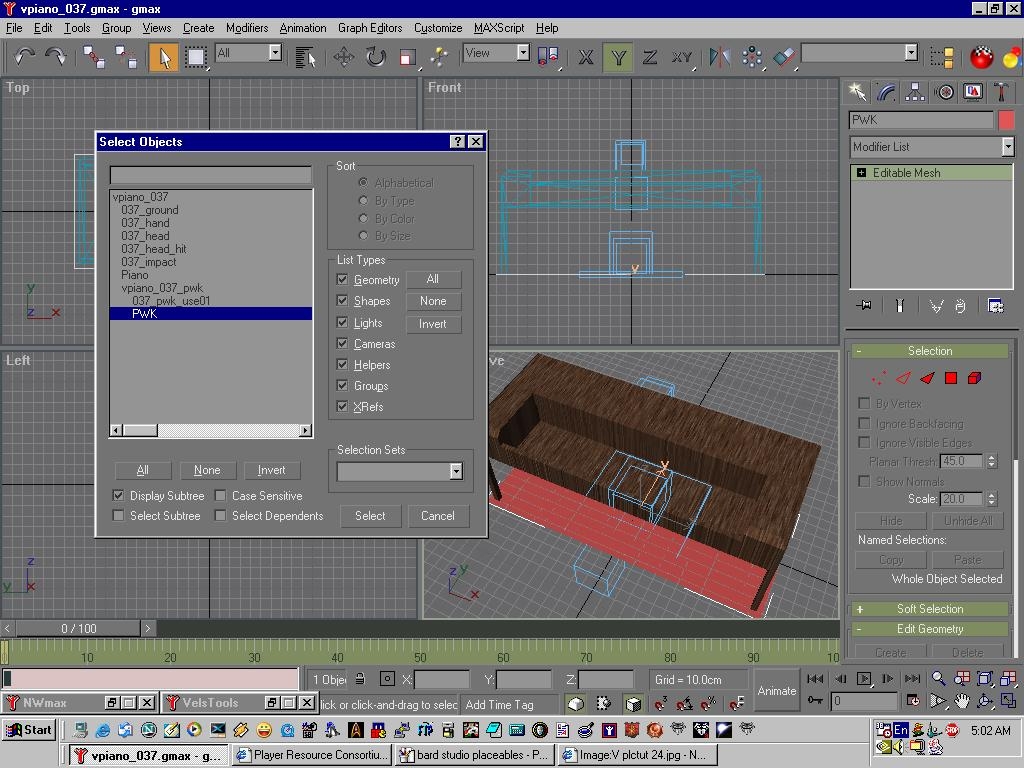Viewport: 1024px width, 768px height.
Task: Click the Cancel button in dialog
Action: pos(437,516)
